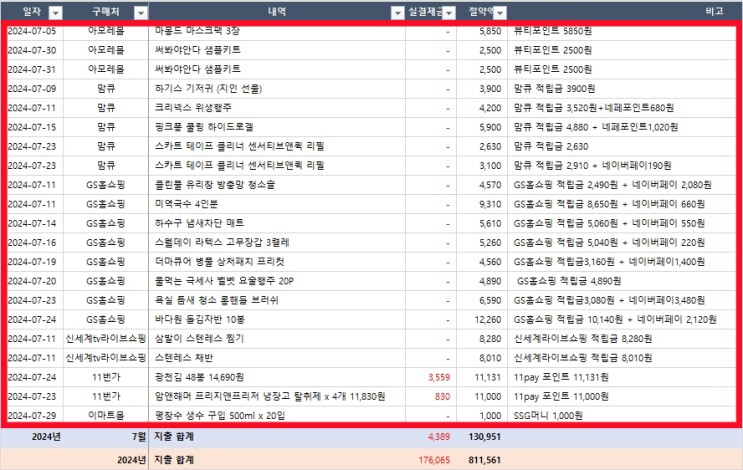Screen dimensions: 743x470
Task: Click the 삼발이 스텐레스 찜기 cell
Action: click(199, 339)
